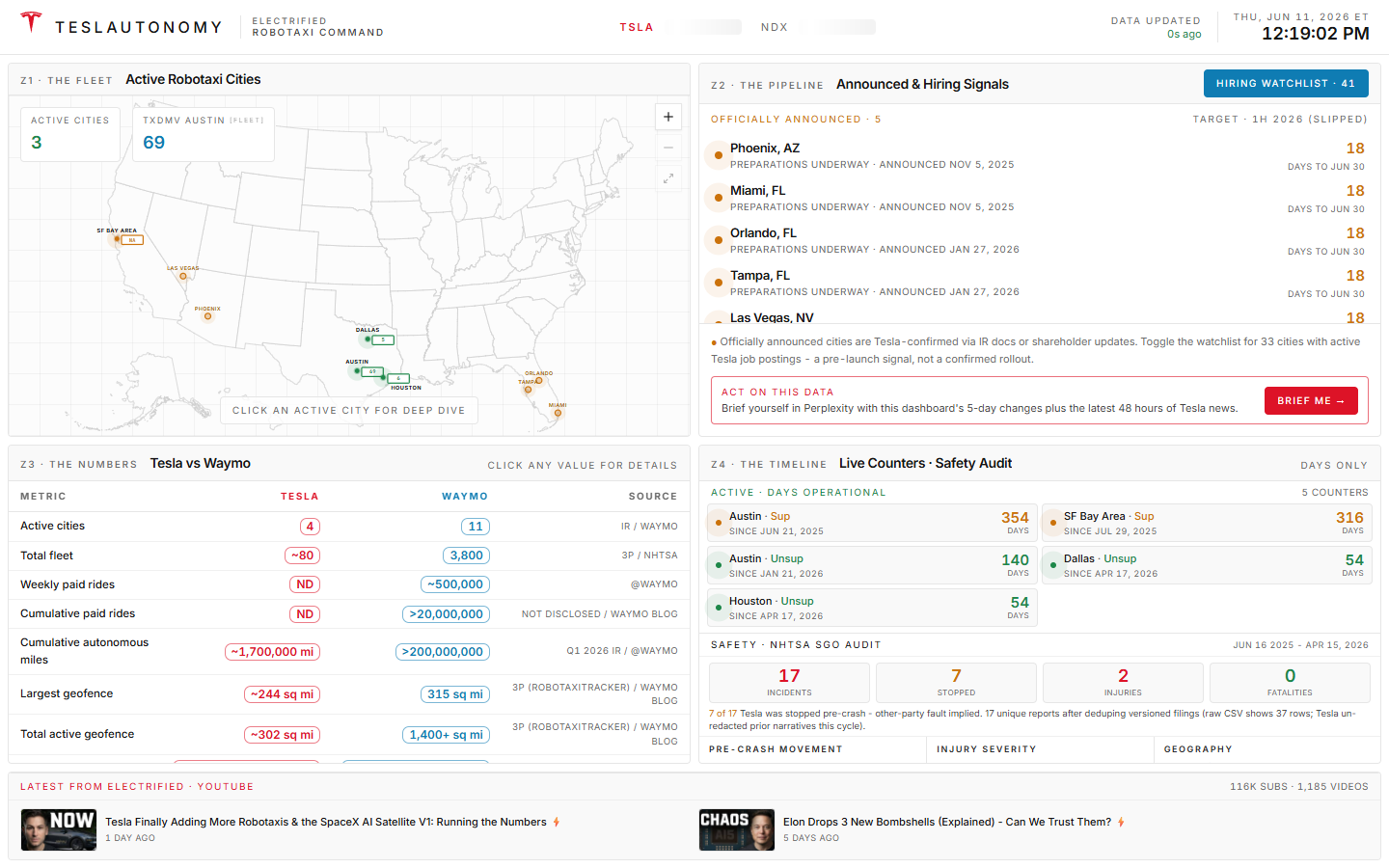Open the Geography breakdown

pyautogui.click(x=1266, y=749)
